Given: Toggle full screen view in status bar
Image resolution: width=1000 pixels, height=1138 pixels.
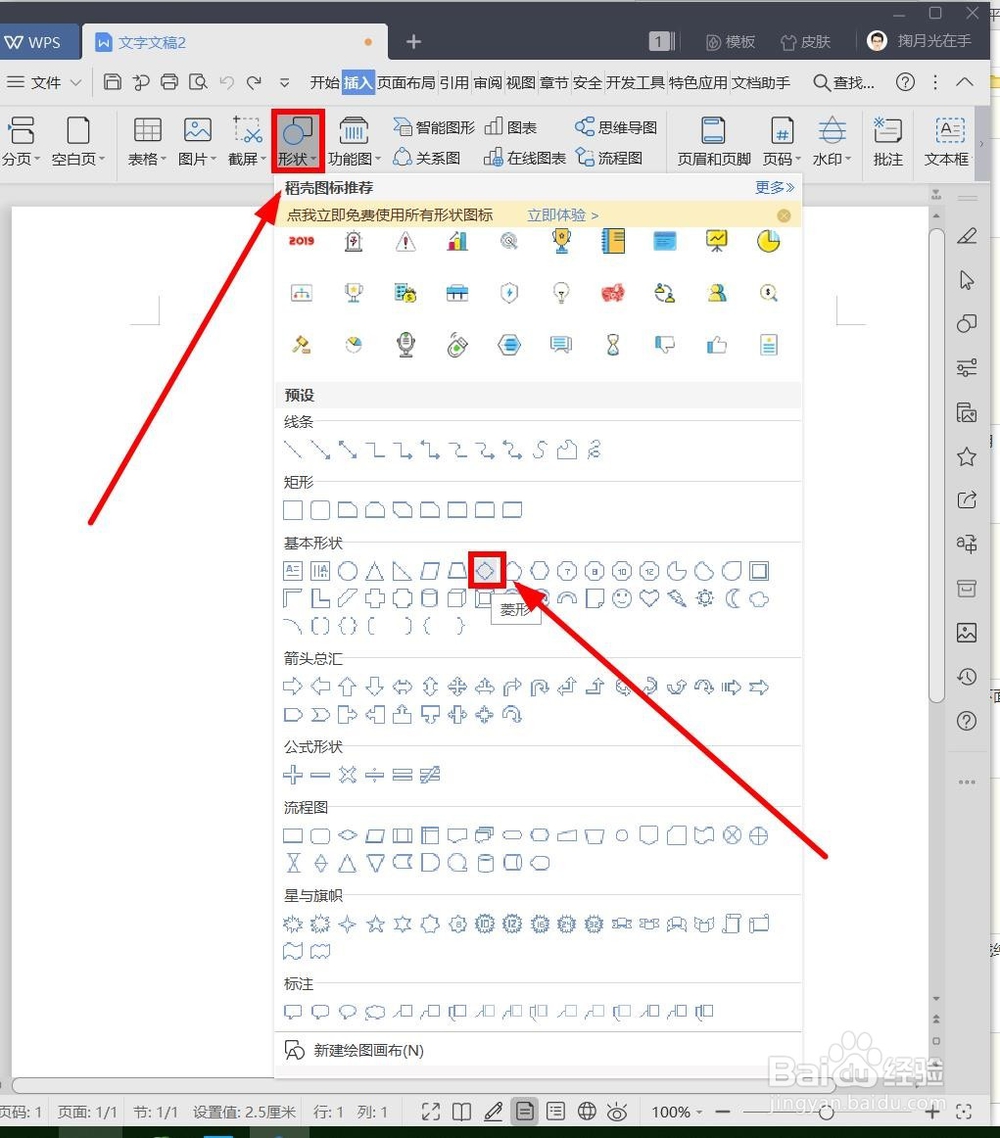Looking at the screenshot, I should tap(430, 1111).
